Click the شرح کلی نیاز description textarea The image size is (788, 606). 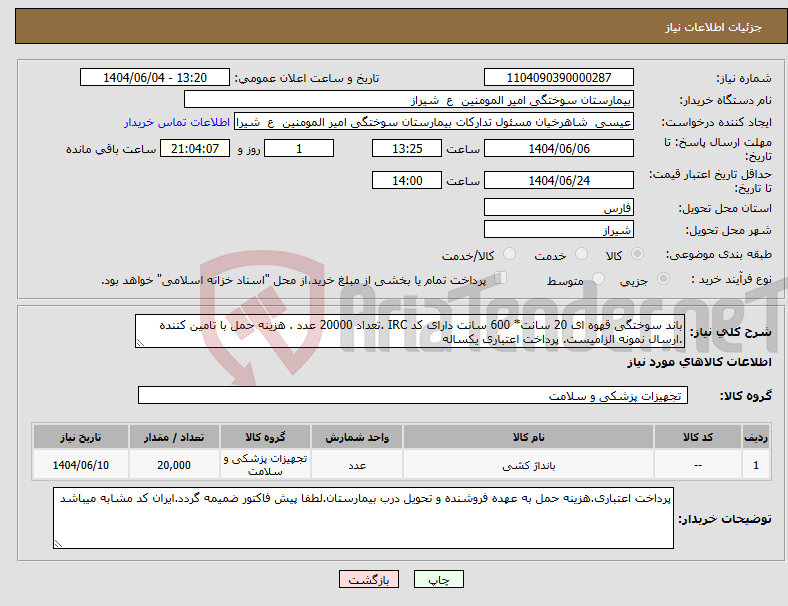(410, 332)
